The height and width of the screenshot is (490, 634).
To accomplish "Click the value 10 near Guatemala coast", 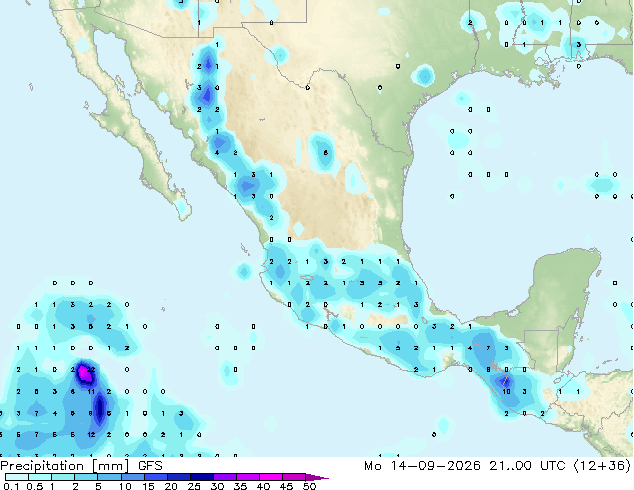I will point(506,391).
